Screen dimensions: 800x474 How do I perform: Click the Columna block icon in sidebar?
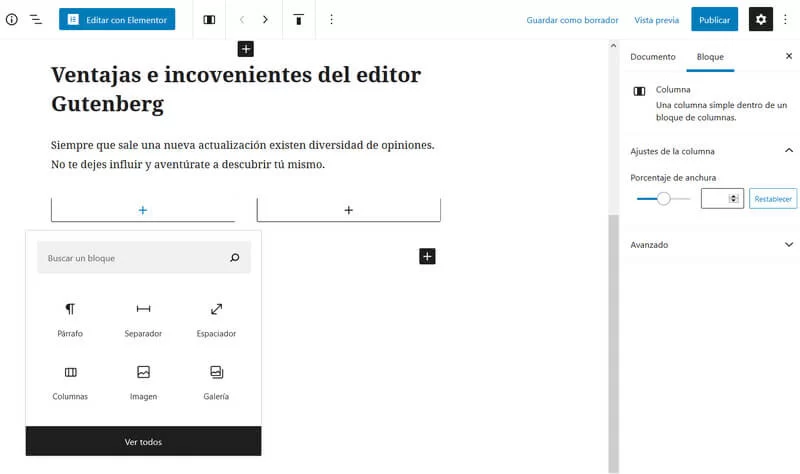tap(639, 91)
